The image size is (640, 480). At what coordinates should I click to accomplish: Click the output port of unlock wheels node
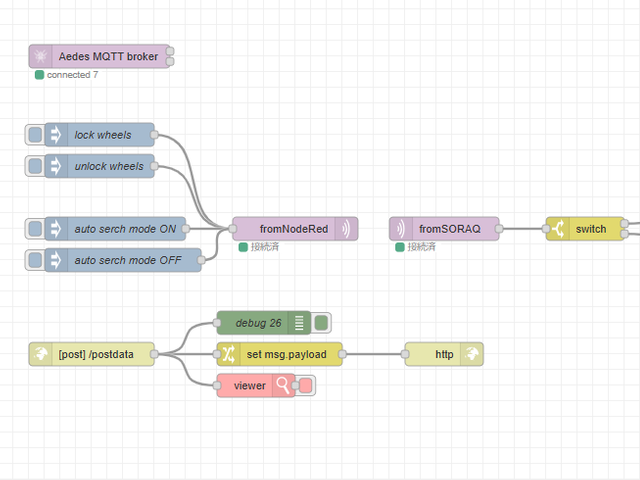154,166
